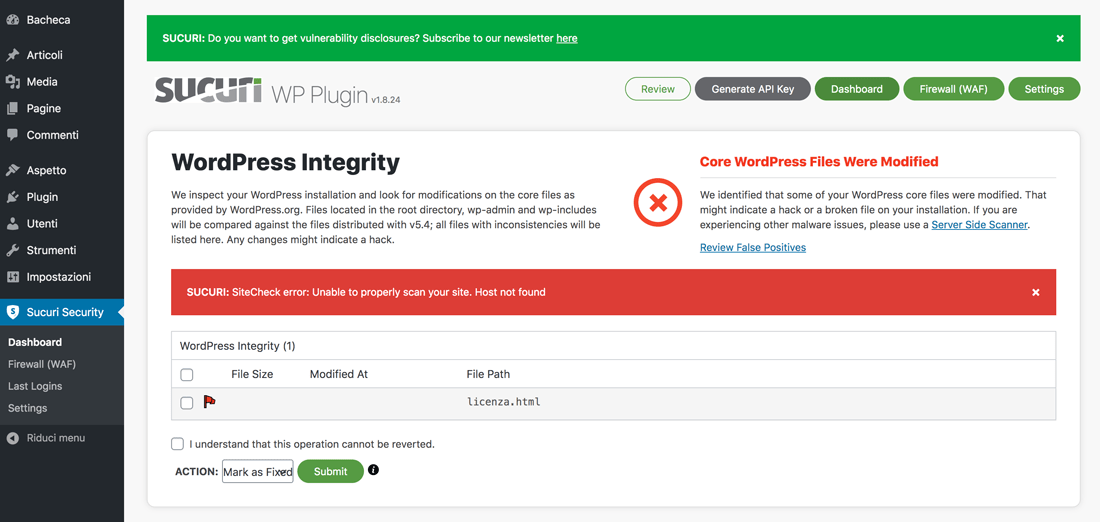1100x522 pixels.
Task: Select Sucuri Security in the sidebar
Action: pyautogui.click(x=62, y=312)
